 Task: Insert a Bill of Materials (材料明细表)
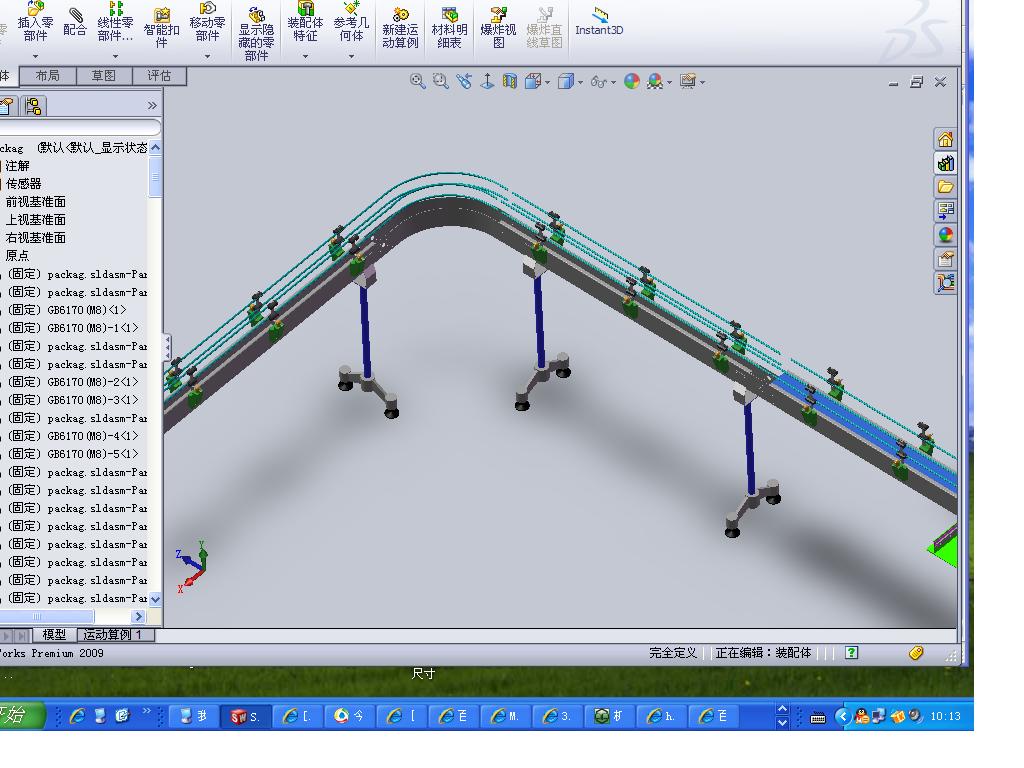(x=449, y=27)
